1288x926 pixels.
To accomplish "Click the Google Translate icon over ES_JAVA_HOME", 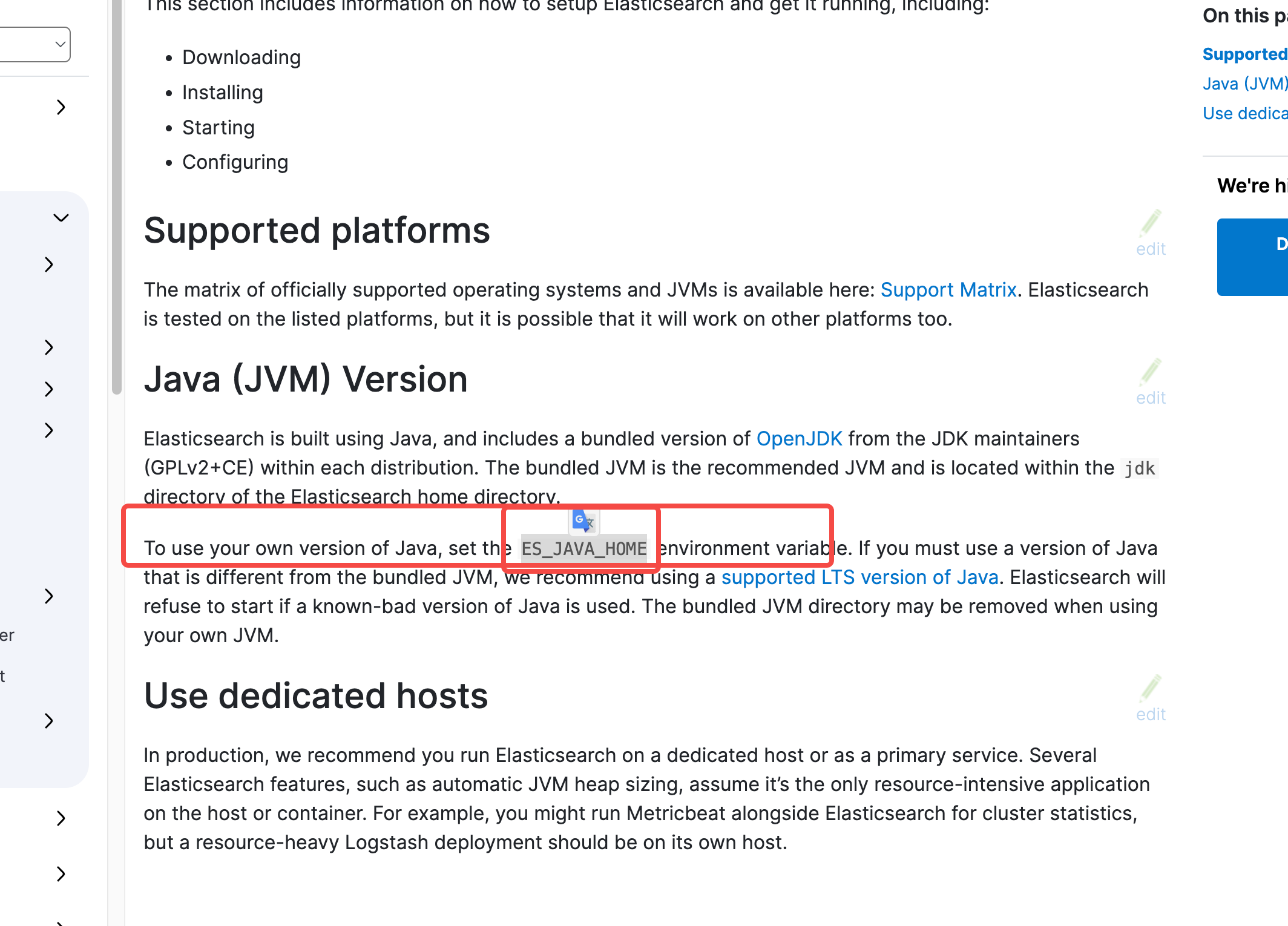I will [582, 521].
